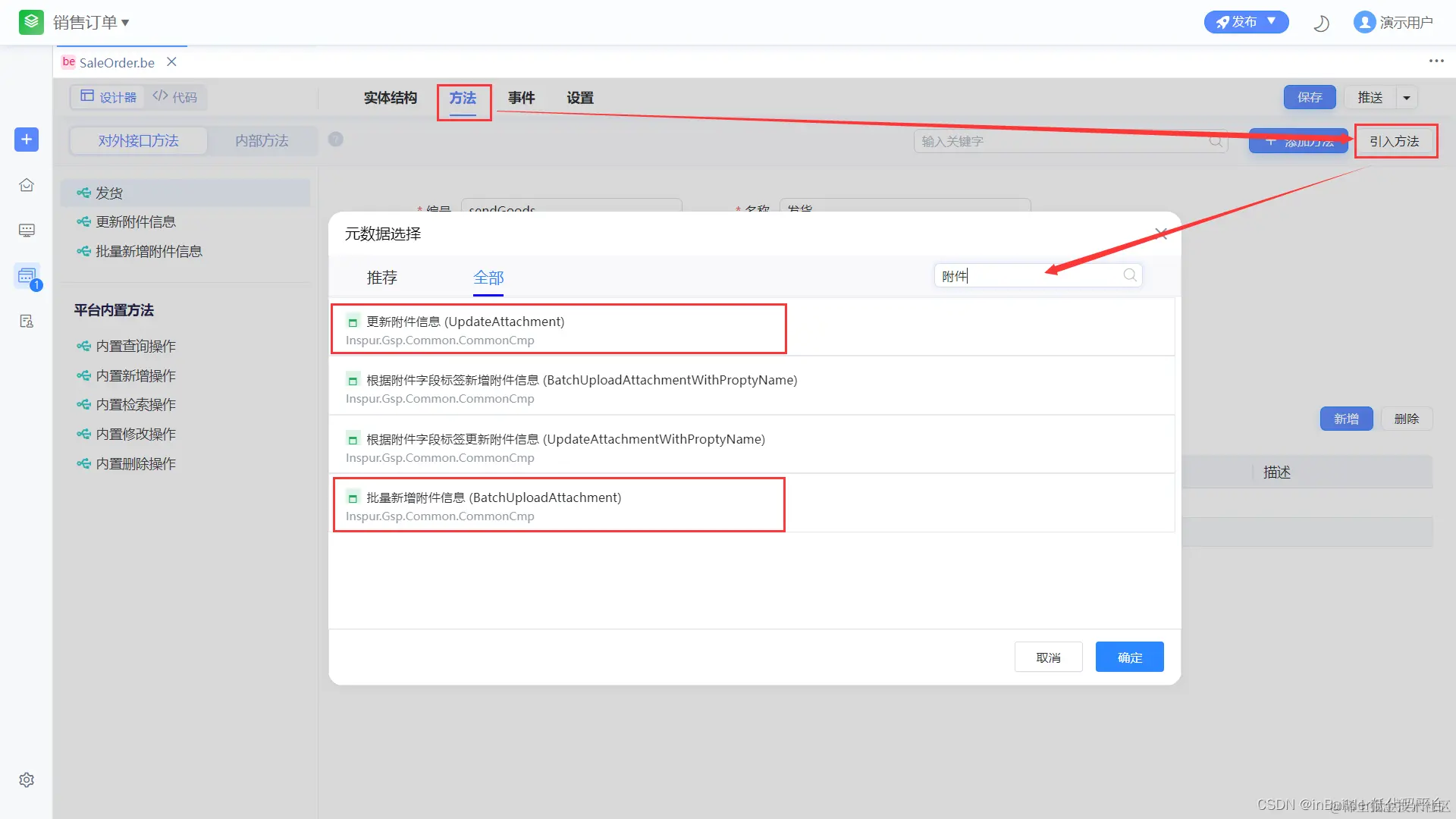
Task: Switch to 内部方法 toggle tab
Action: point(262,141)
